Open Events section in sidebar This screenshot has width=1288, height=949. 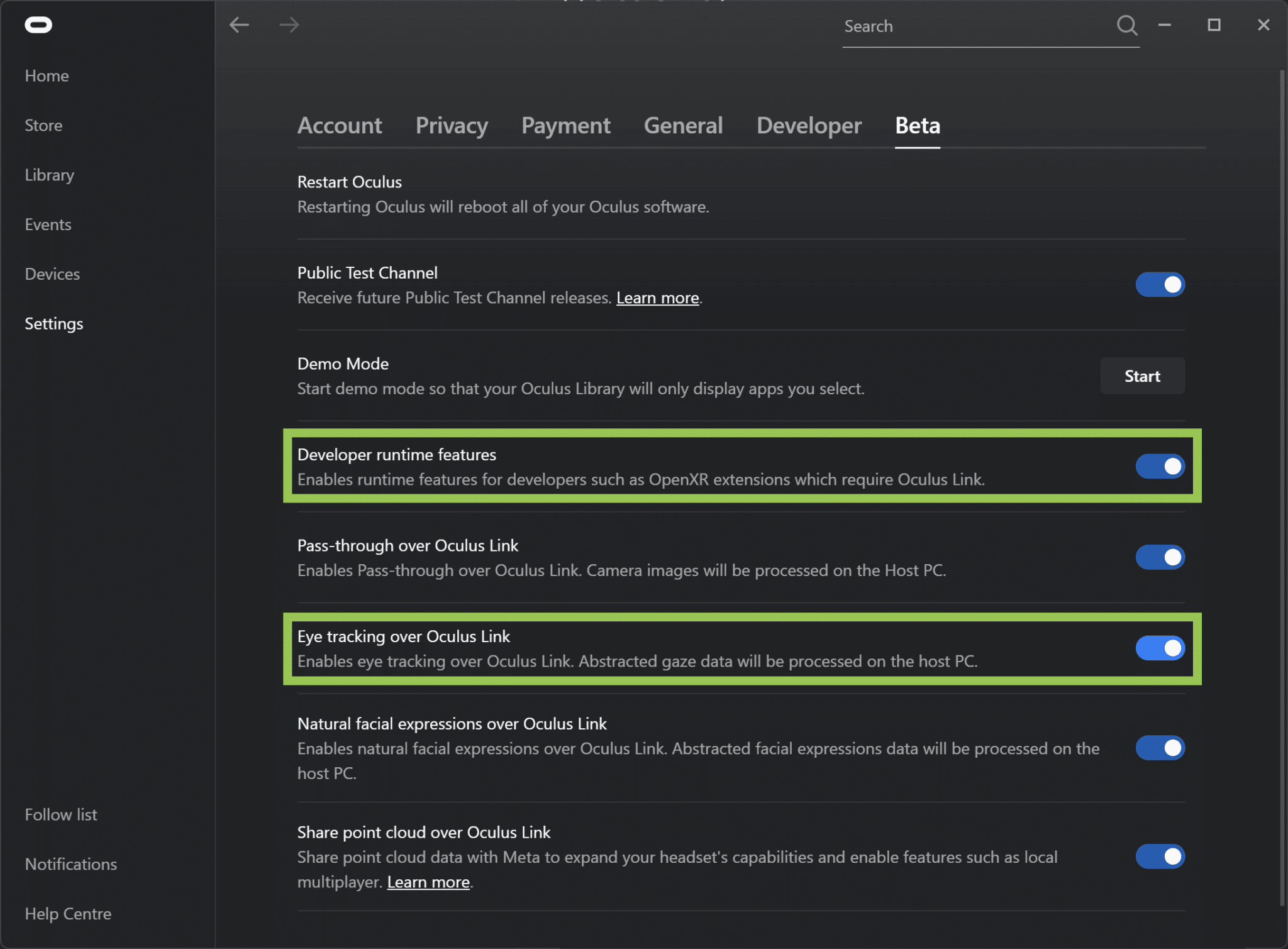[48, 223]
